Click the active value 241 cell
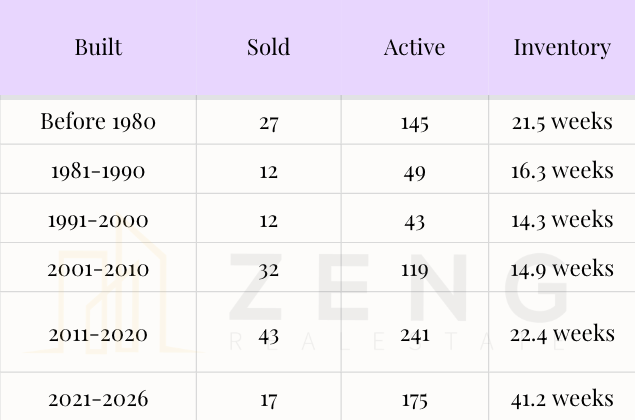 (x=414, y=335)
